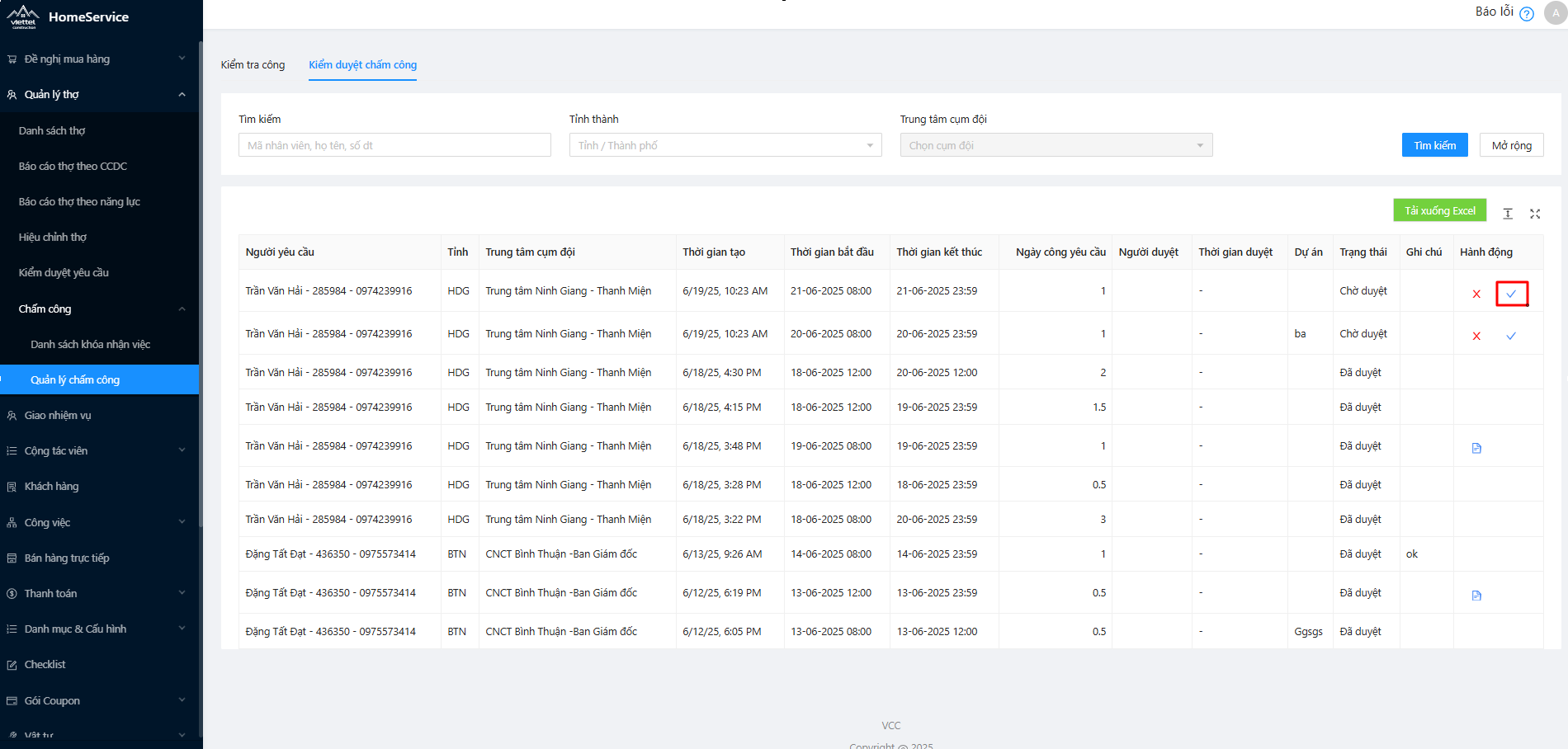Expand the Danh mục & Cấu hình menu
The height and width of the screenshot is (749, 1568).
point(182,629)
